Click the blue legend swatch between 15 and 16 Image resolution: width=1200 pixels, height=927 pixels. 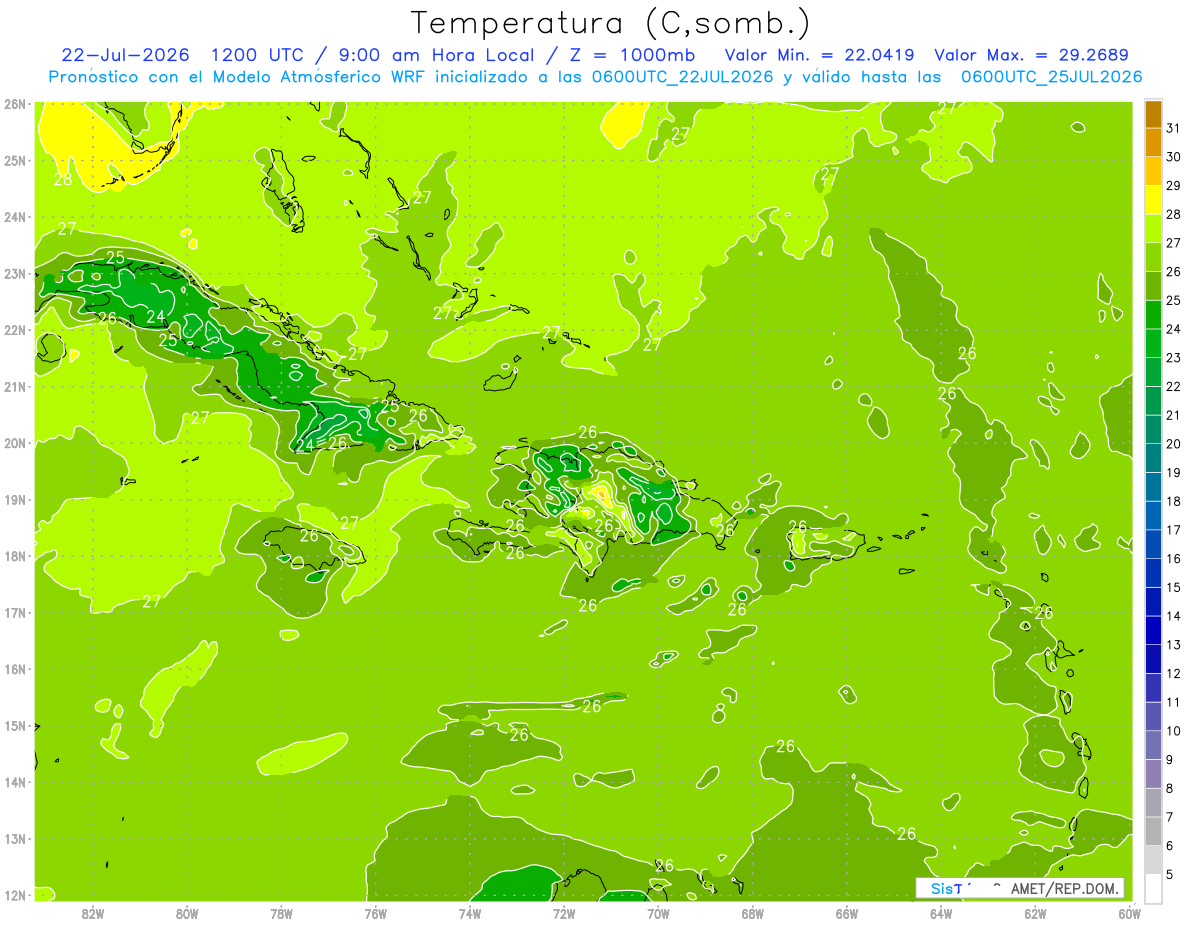pyautogui.click(x=1153, y=573)
